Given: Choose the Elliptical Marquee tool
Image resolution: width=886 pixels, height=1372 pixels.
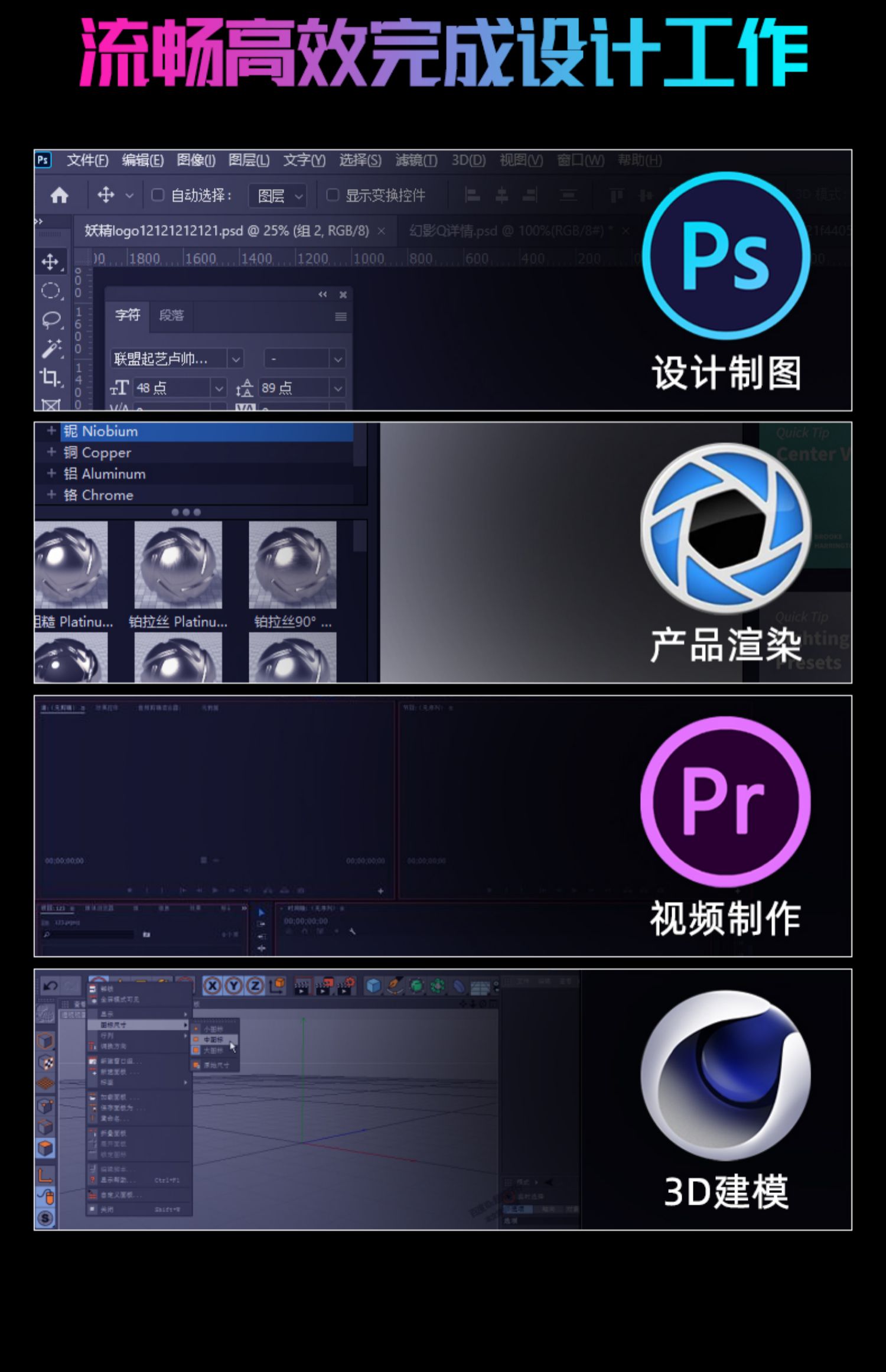Looking at the screenshot, I should (x=51, y=291).
